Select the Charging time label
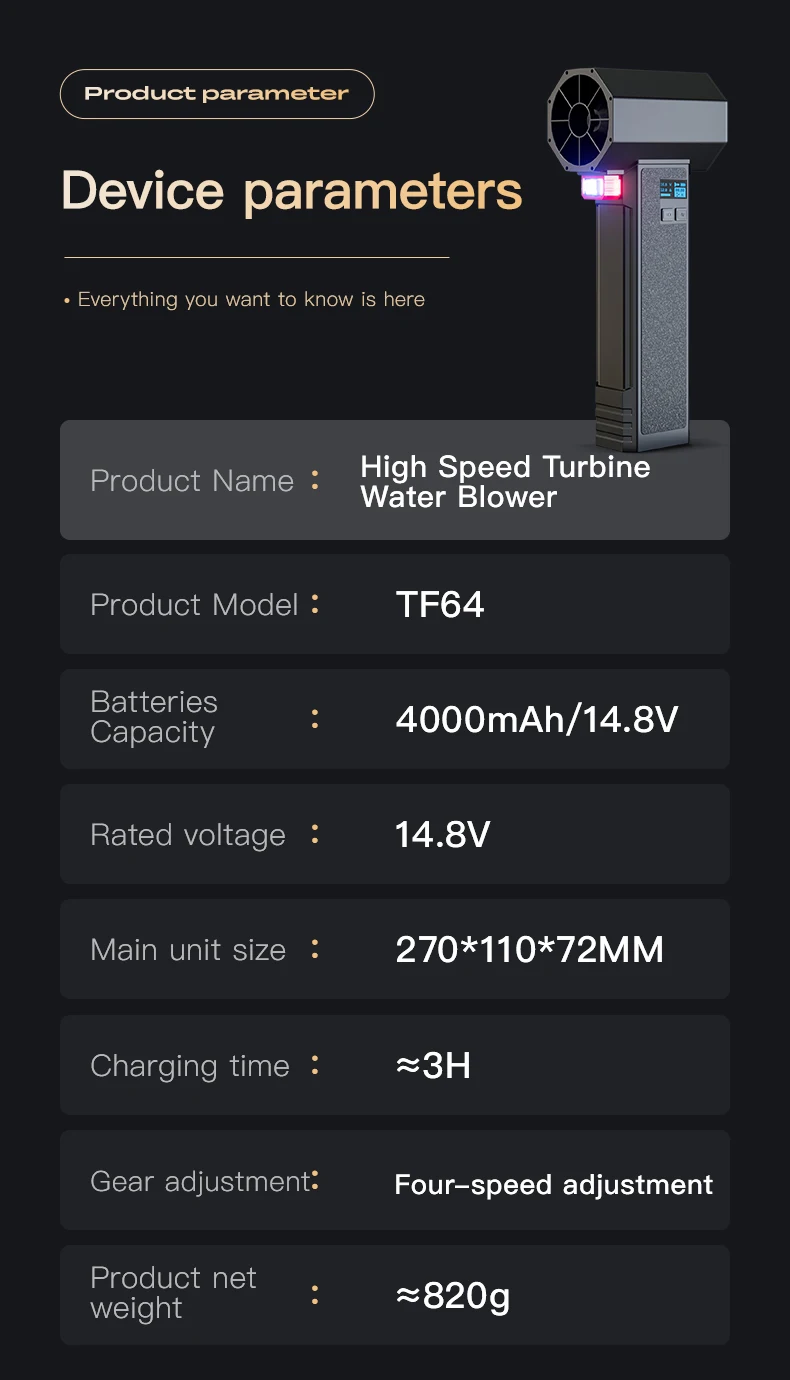This screenshot has height=1380, width=790. 190,1066
